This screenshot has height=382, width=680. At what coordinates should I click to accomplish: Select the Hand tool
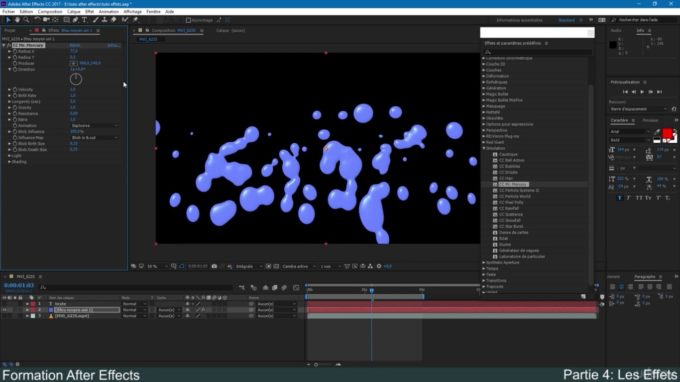[17, 20]
